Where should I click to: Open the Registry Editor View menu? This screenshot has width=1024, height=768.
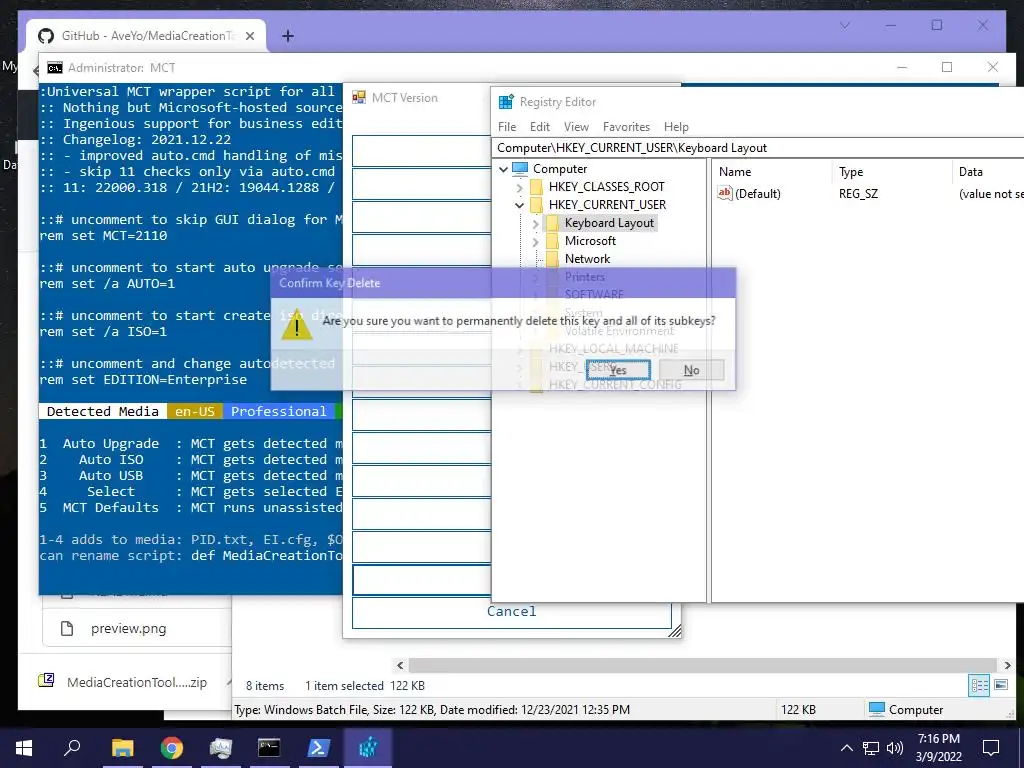[x=576, y=127]
